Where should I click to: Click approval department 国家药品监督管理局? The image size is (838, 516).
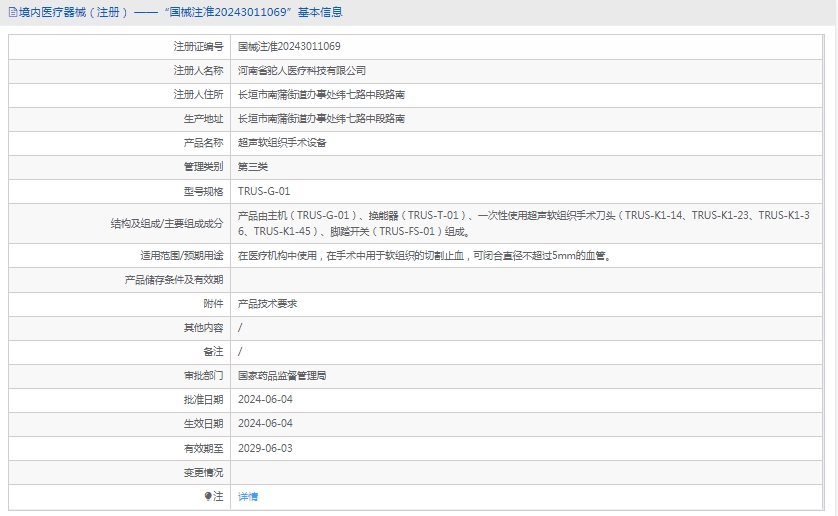[x=282, y=376]
